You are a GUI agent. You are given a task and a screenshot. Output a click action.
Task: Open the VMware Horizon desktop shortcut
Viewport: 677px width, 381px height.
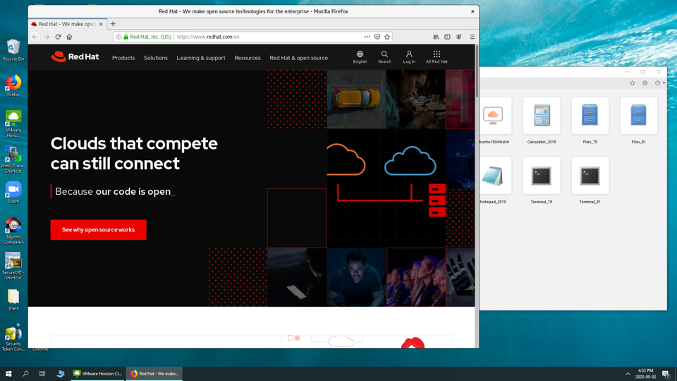click(x=13, y=124)
